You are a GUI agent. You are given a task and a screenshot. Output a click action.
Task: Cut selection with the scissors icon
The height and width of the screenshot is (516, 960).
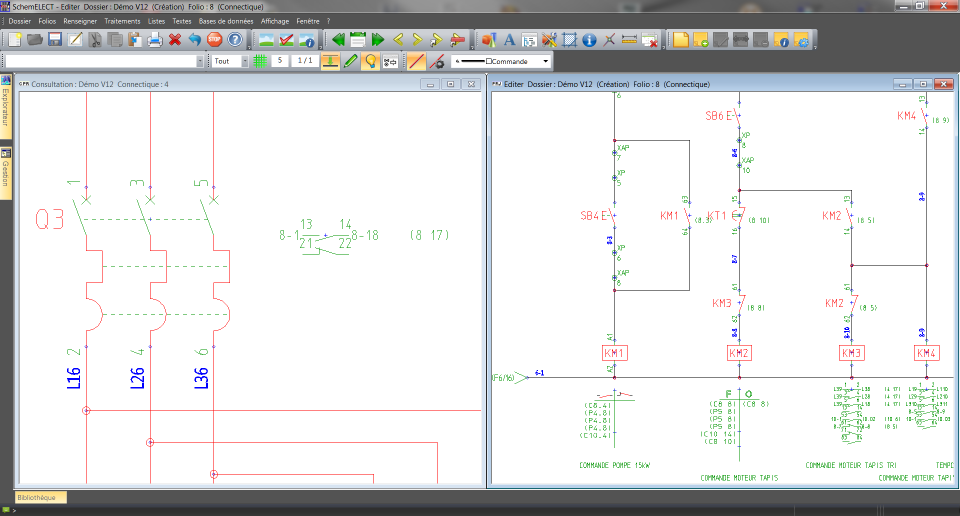click(x=95, y=40)
